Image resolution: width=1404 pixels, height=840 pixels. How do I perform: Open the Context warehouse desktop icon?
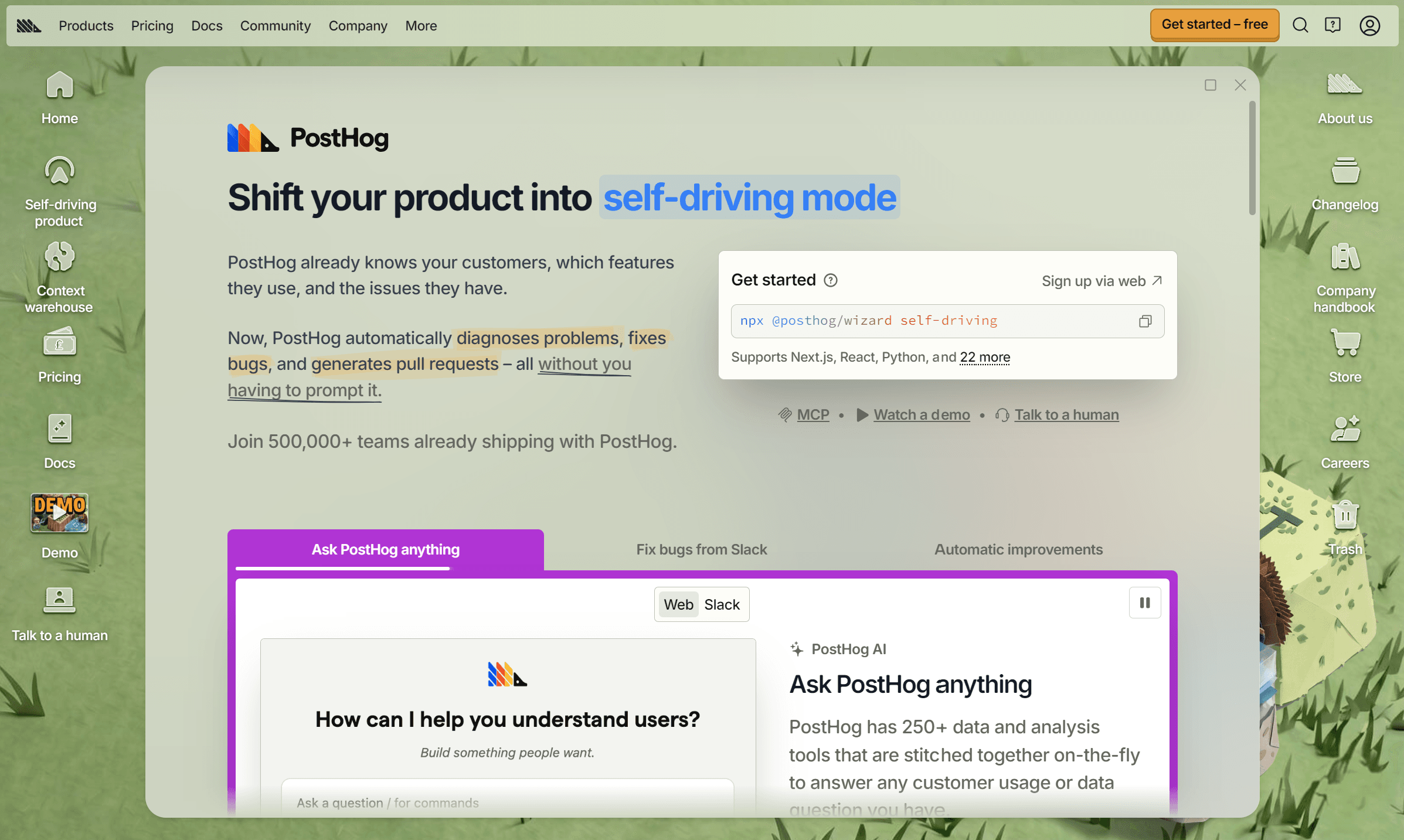(x=59, y=277)
